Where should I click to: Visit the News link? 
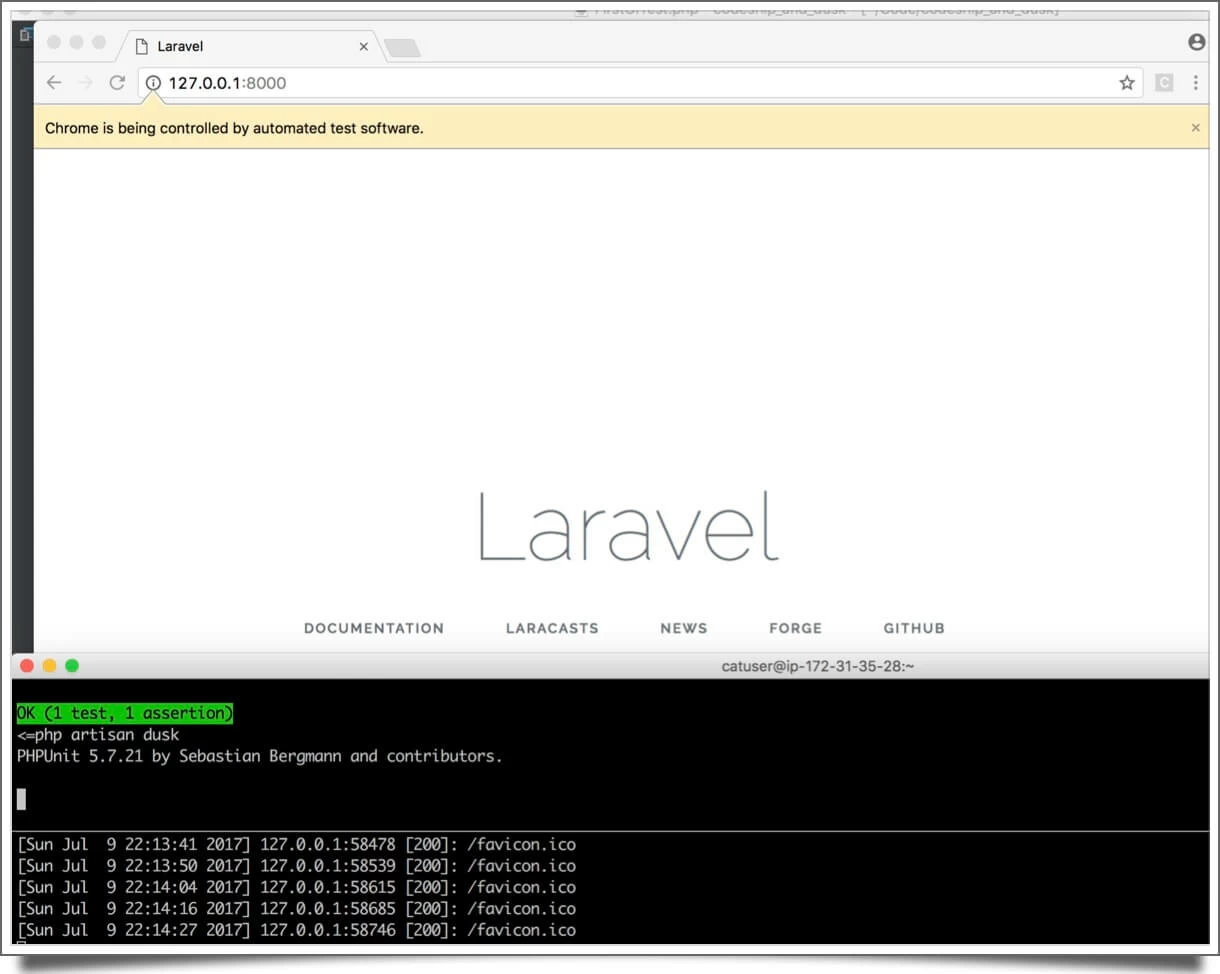click(x=684, y=628)
